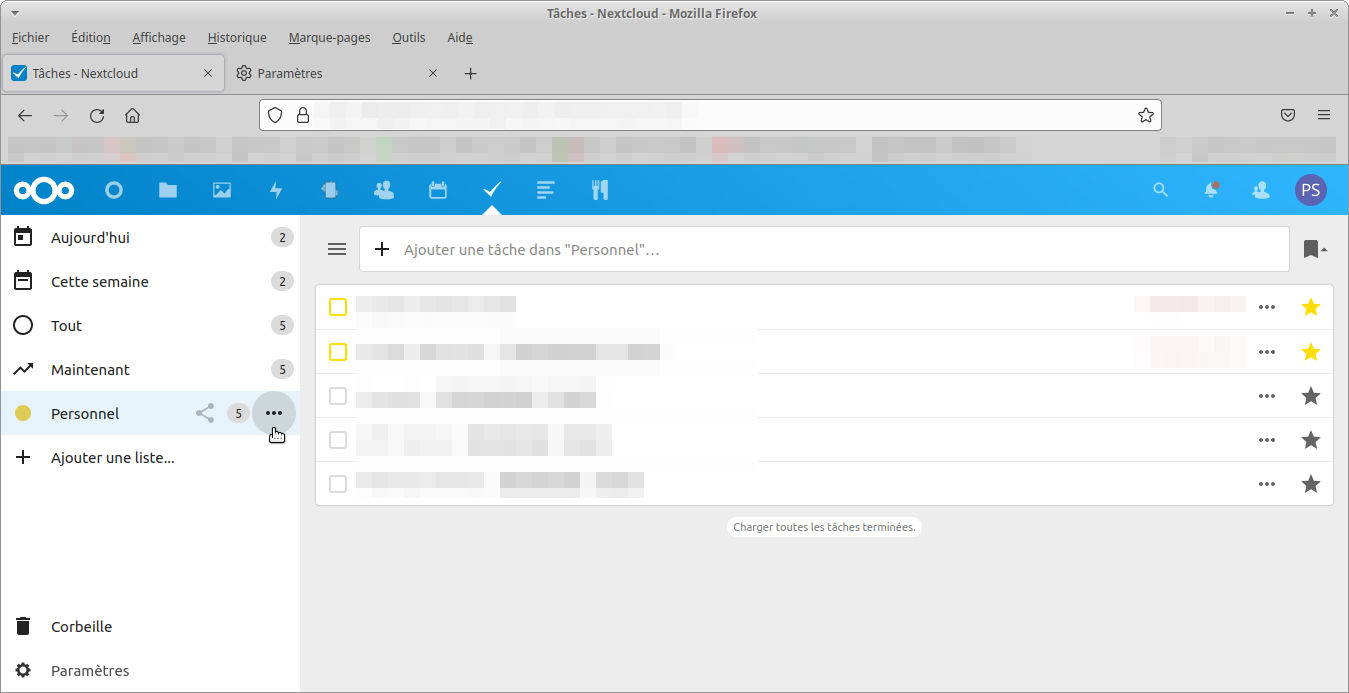Click the share icon for Personnel list
The width and height of the screenshot is (1349, 693).
205,413
